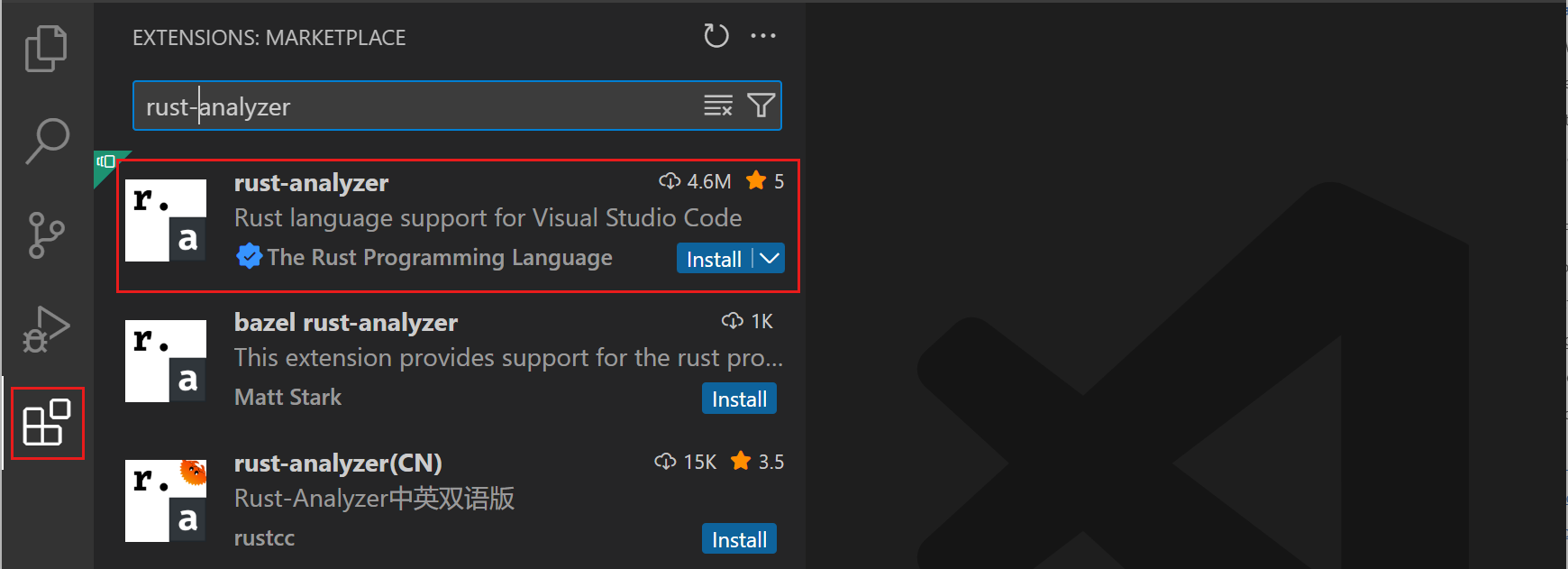This screenshot has height=569, width=1568.
Task: Select the Run and Debug icon
Action: [x=46, y=328]
